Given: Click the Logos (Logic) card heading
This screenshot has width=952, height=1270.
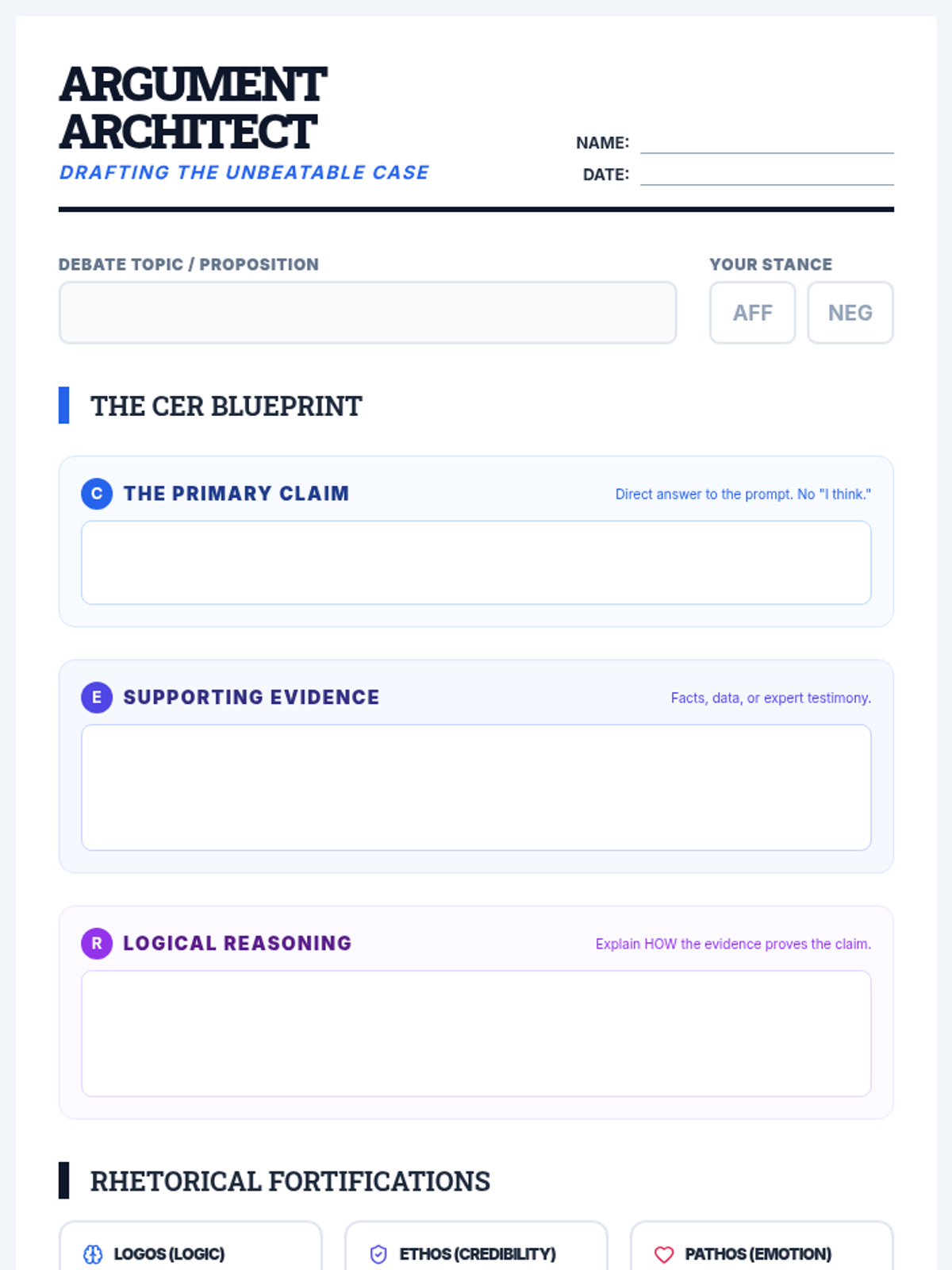Looking at the screenshot, I should pyautogui.click(x=169, y=1254).
